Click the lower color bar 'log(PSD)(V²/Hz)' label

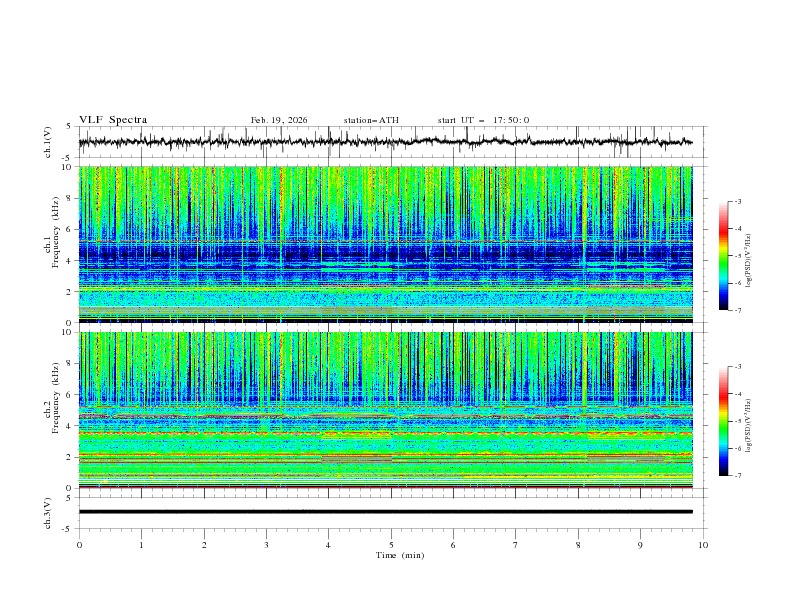(x=749, y=425)
